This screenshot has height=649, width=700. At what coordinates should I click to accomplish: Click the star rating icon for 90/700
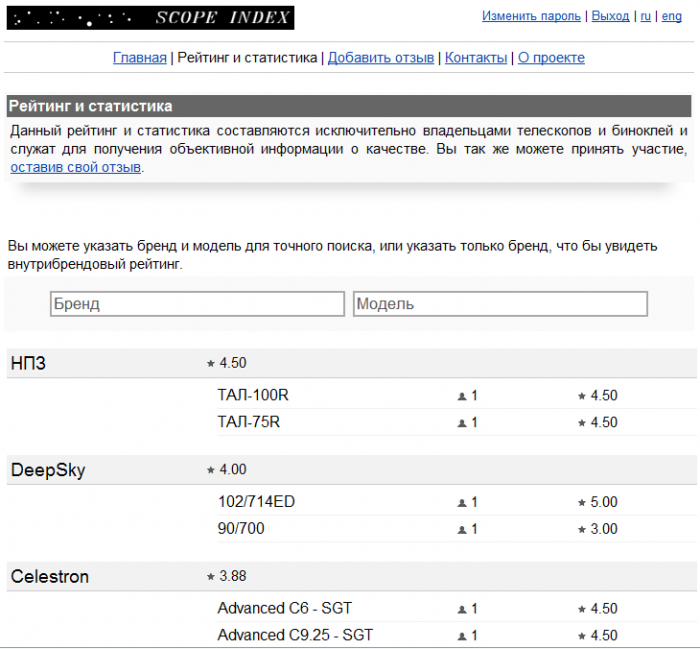[582, 529]
